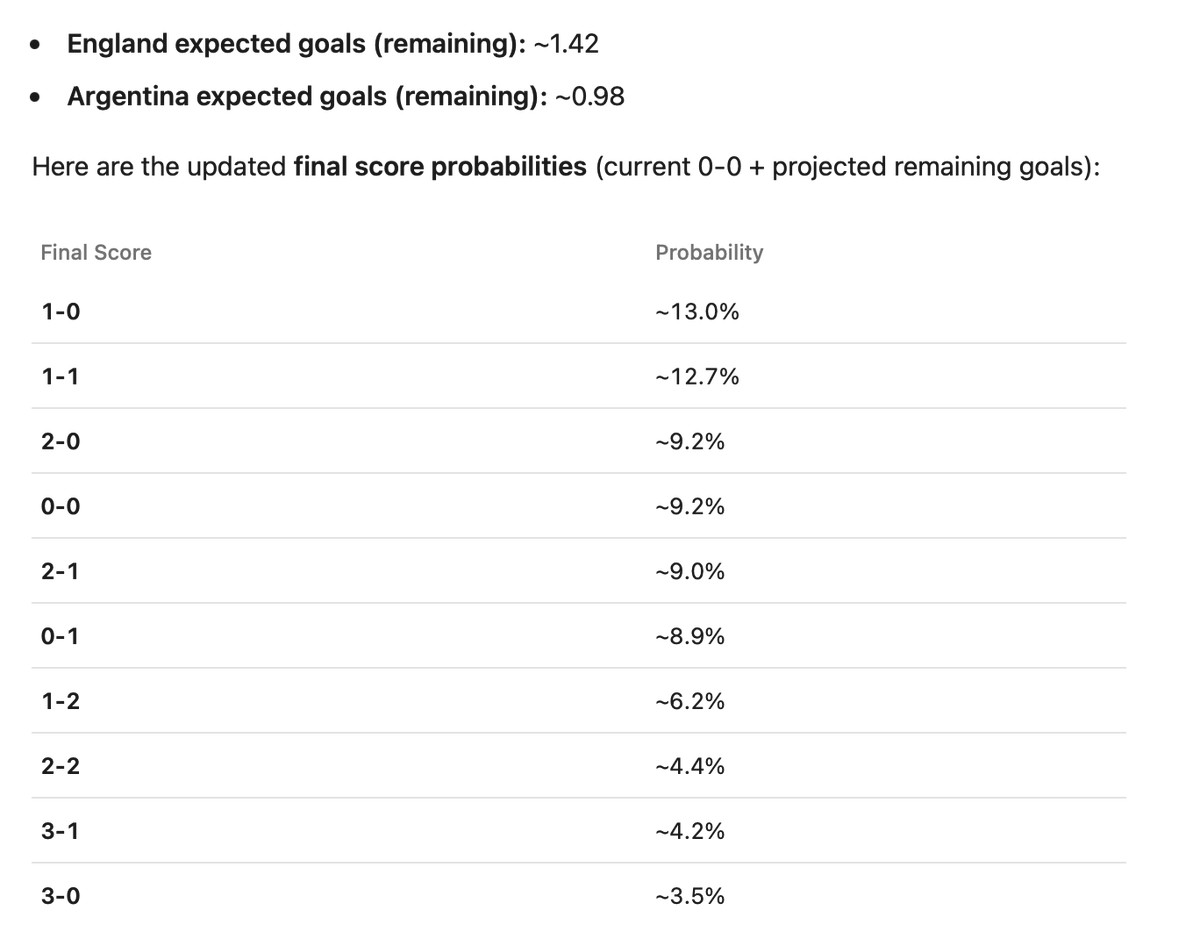Screen dimensions: 1200x946
Task: Click the 2-0 score row label
Action: (60, 442)
